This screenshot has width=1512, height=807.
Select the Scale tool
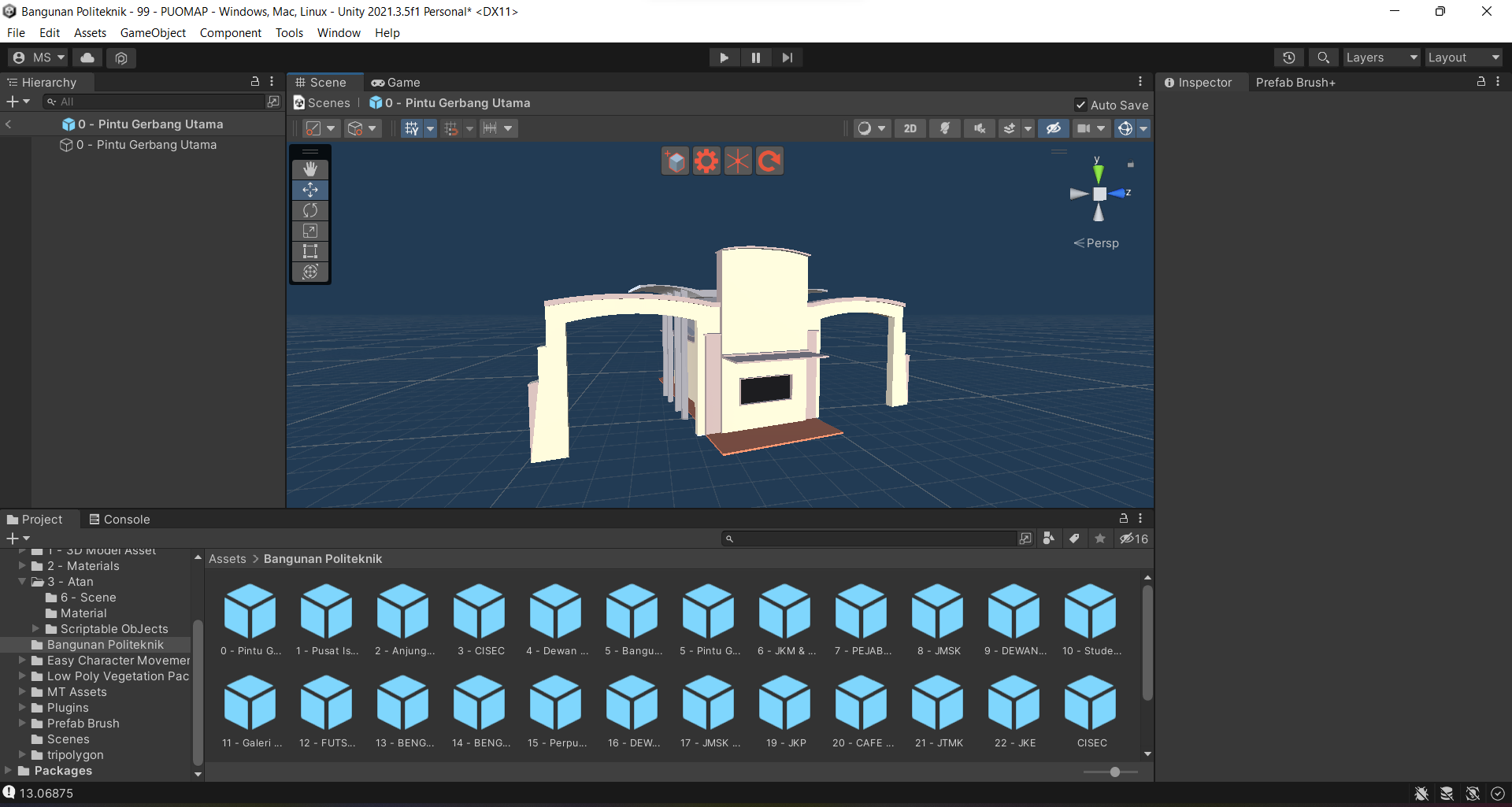tap(310, 231)
